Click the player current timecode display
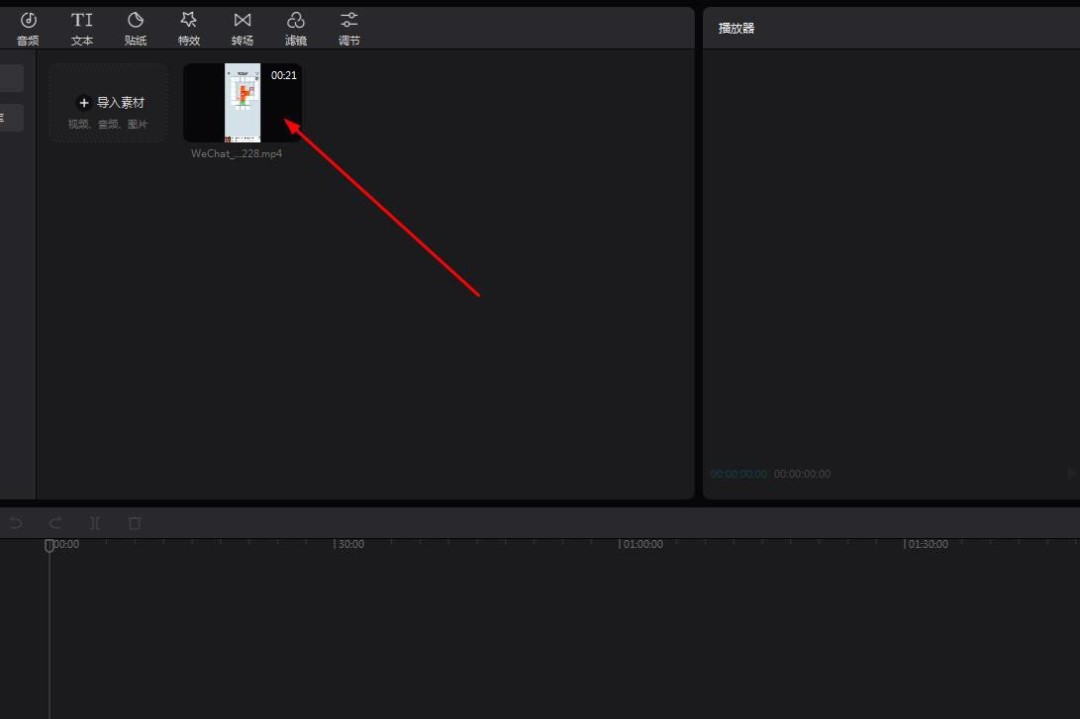 point(738,474)
